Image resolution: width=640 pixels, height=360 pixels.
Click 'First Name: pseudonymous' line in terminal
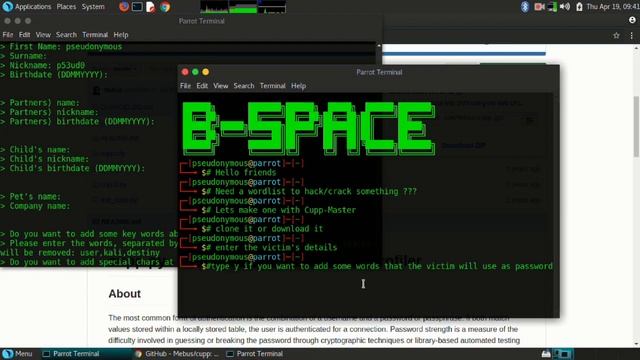(61, 47)
